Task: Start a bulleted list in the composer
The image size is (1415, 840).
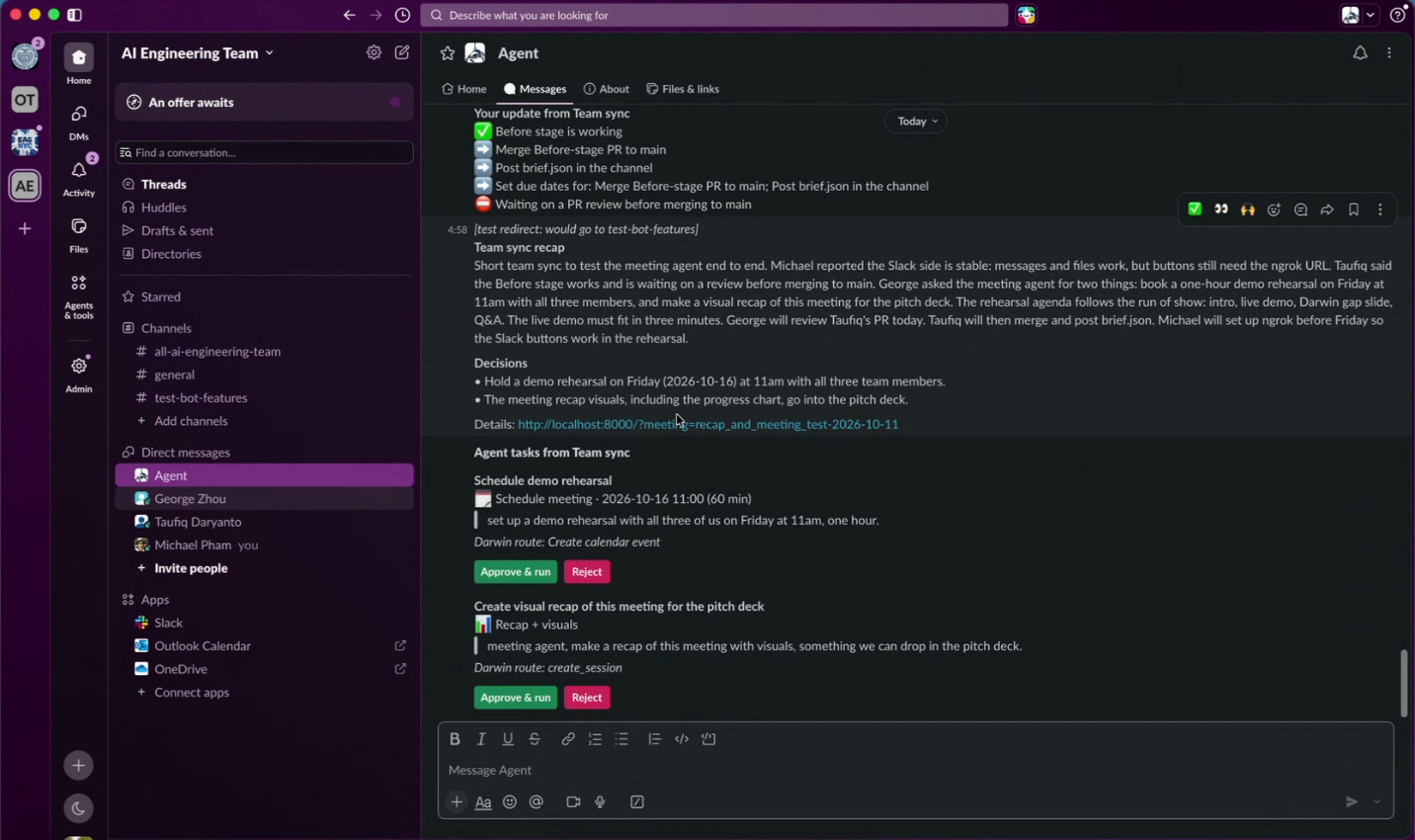Action: 622,739
